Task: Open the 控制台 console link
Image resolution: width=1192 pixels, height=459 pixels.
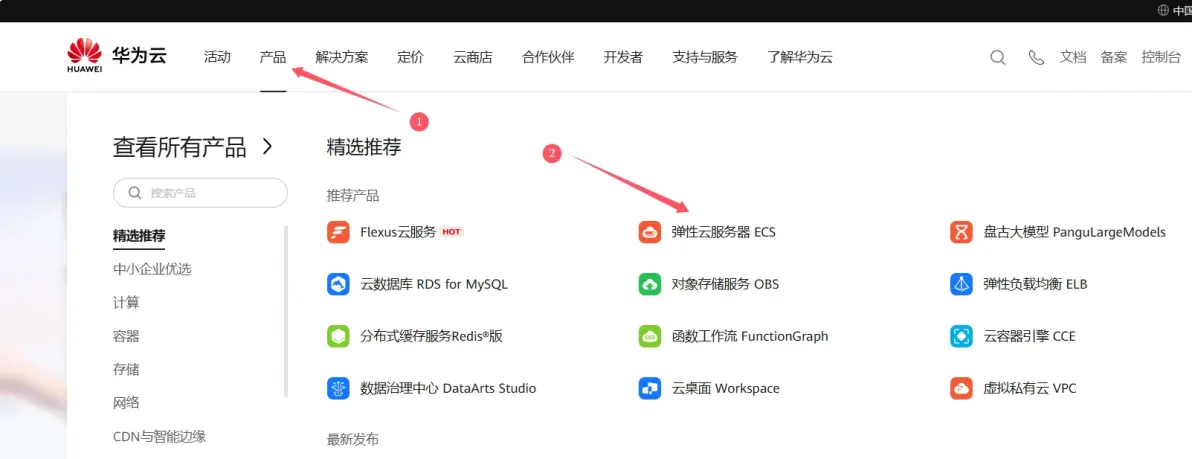Action: click(x=1162, y=57)
